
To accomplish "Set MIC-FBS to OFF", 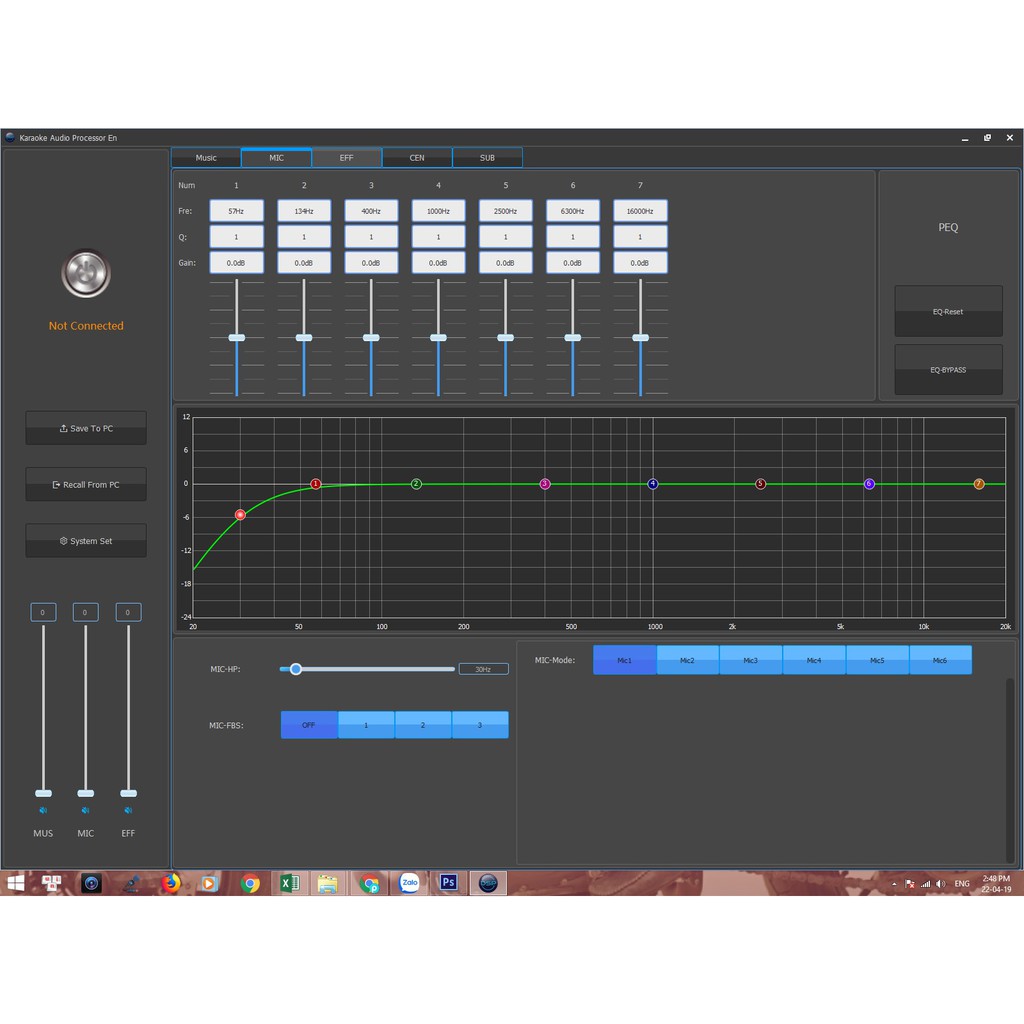I will pos(309,725).
